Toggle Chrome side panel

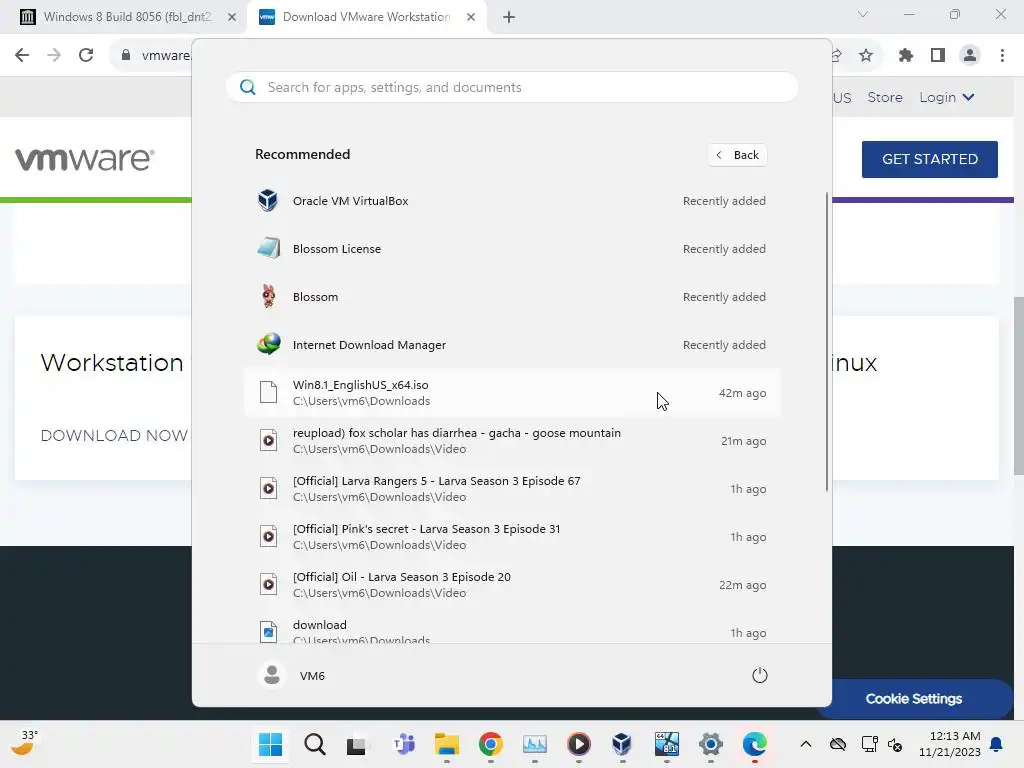[x=938, y=55]
